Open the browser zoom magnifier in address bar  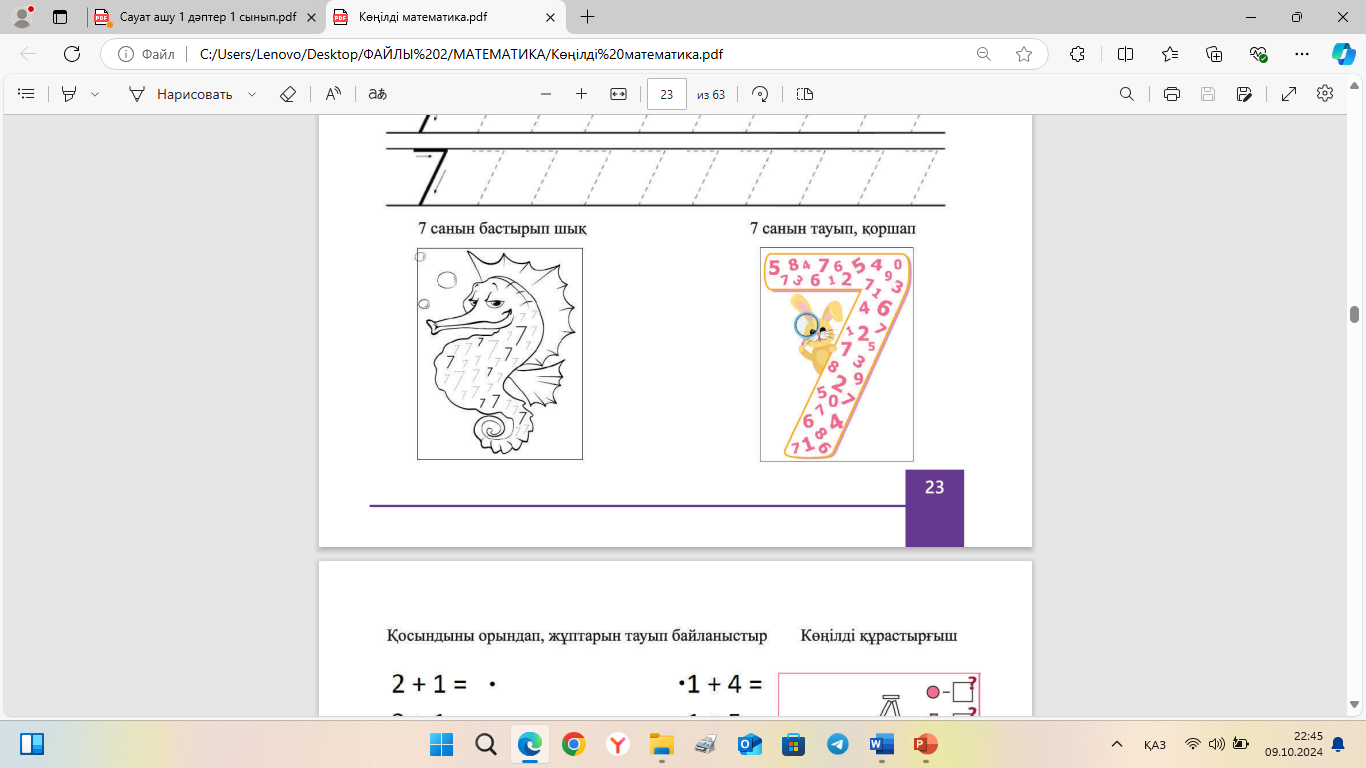tap(984, 54)
